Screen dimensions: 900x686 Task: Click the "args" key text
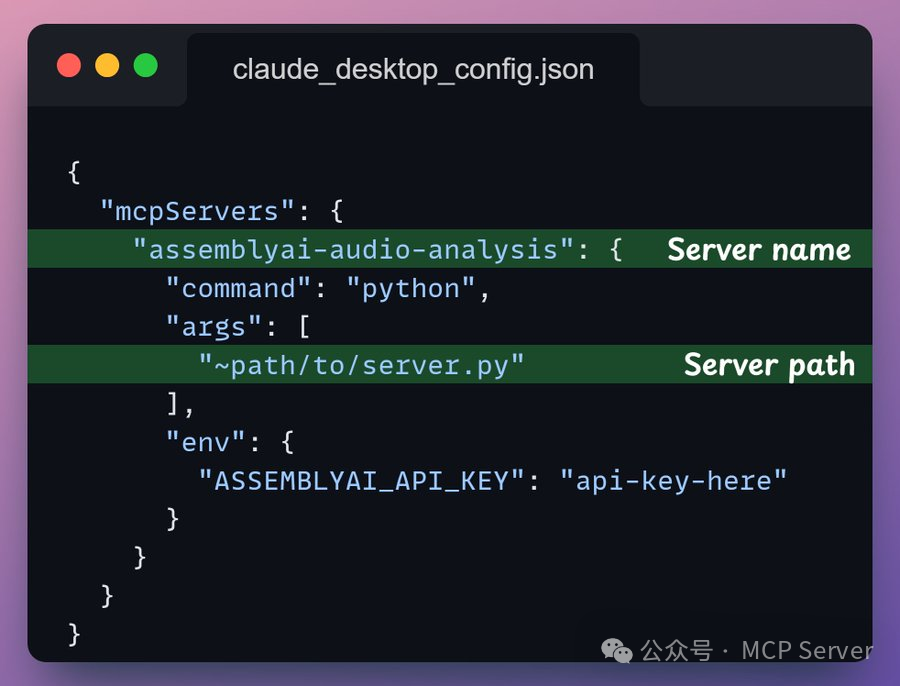pyautogui.click(x=214, y=327)
